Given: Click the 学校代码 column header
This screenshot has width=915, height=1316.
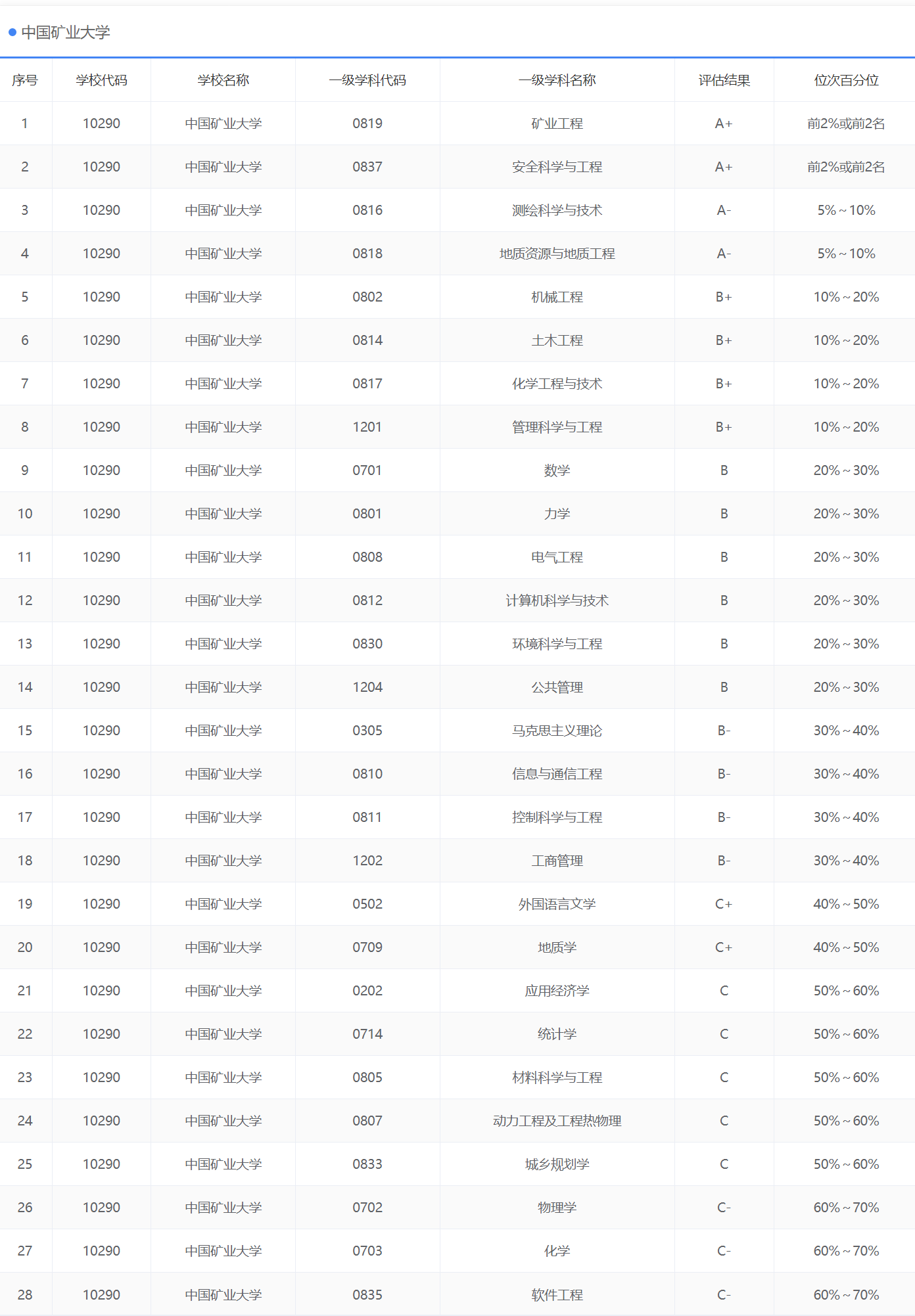Looking at the screenshot, I should [101, 80].
